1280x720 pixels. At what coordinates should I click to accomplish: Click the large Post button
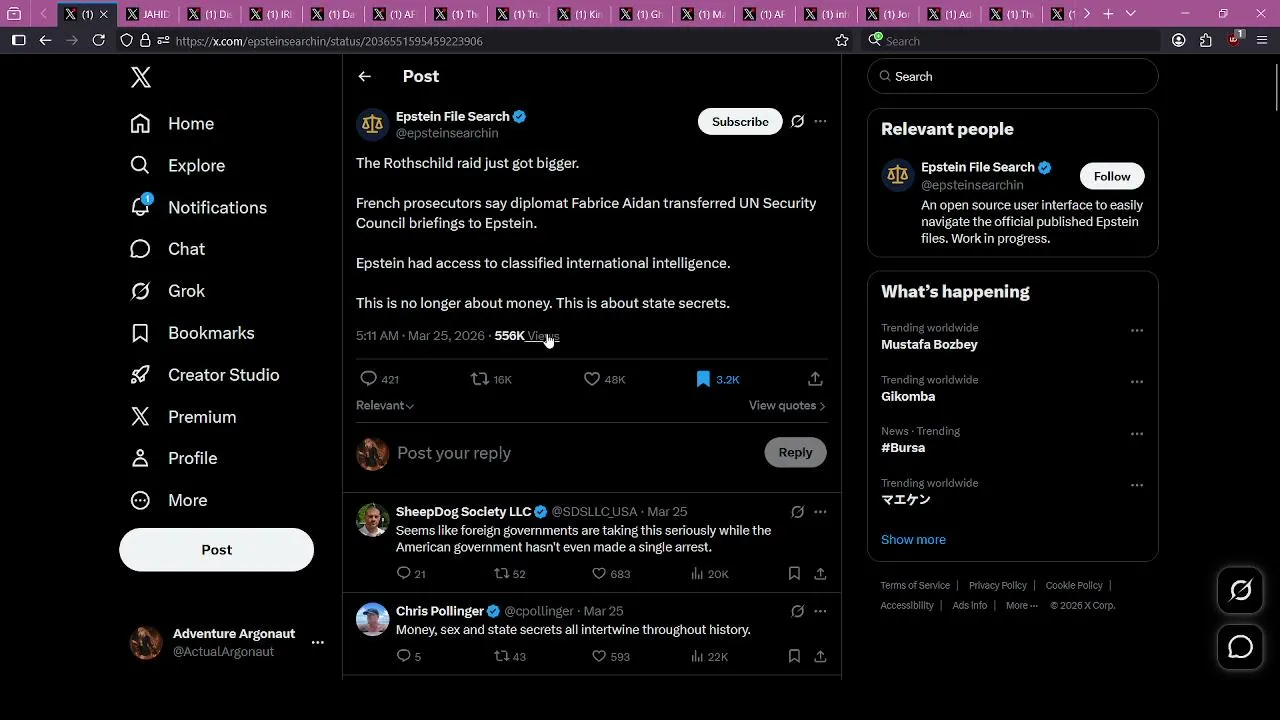(216, 550)
